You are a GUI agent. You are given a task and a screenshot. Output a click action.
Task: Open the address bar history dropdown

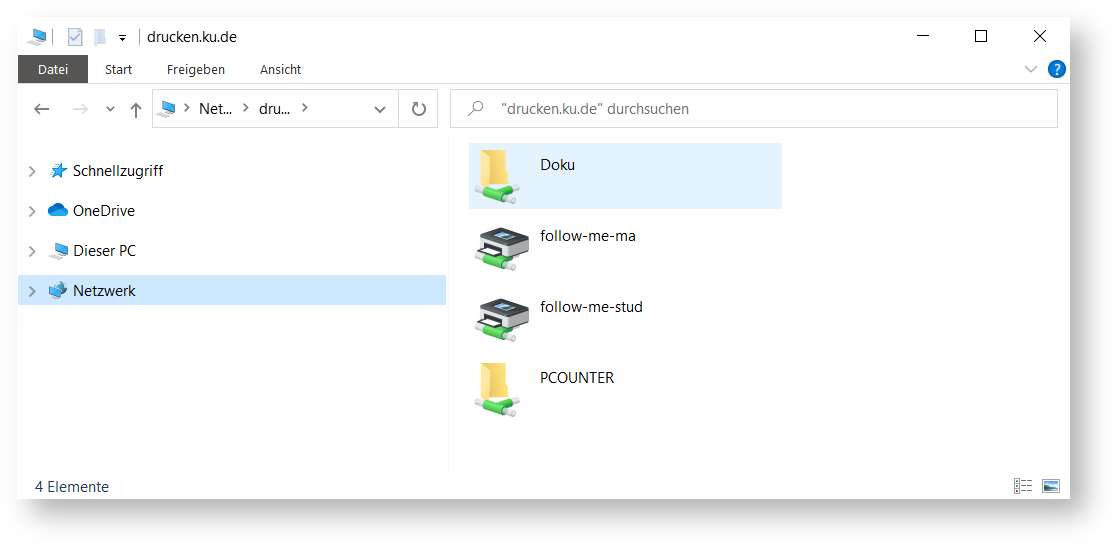click(380, 109)
